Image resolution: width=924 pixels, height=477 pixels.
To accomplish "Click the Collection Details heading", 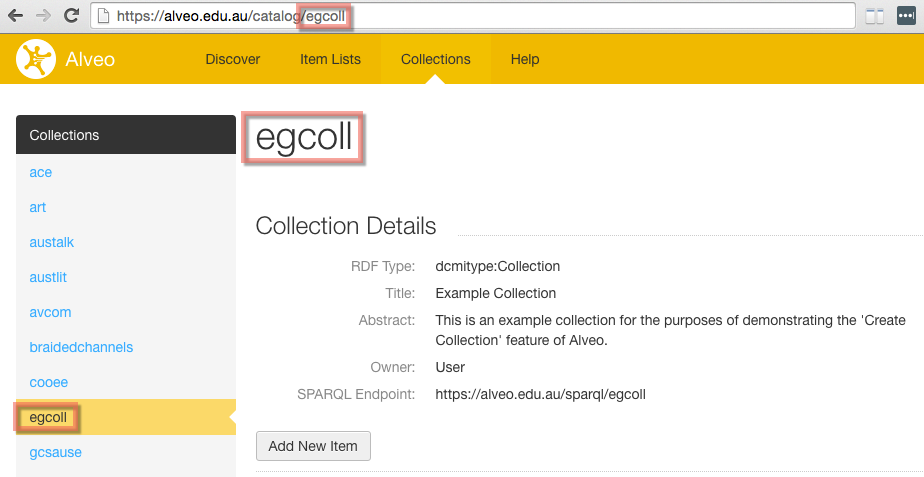I will pyautogui.click(x=346, y=226).
